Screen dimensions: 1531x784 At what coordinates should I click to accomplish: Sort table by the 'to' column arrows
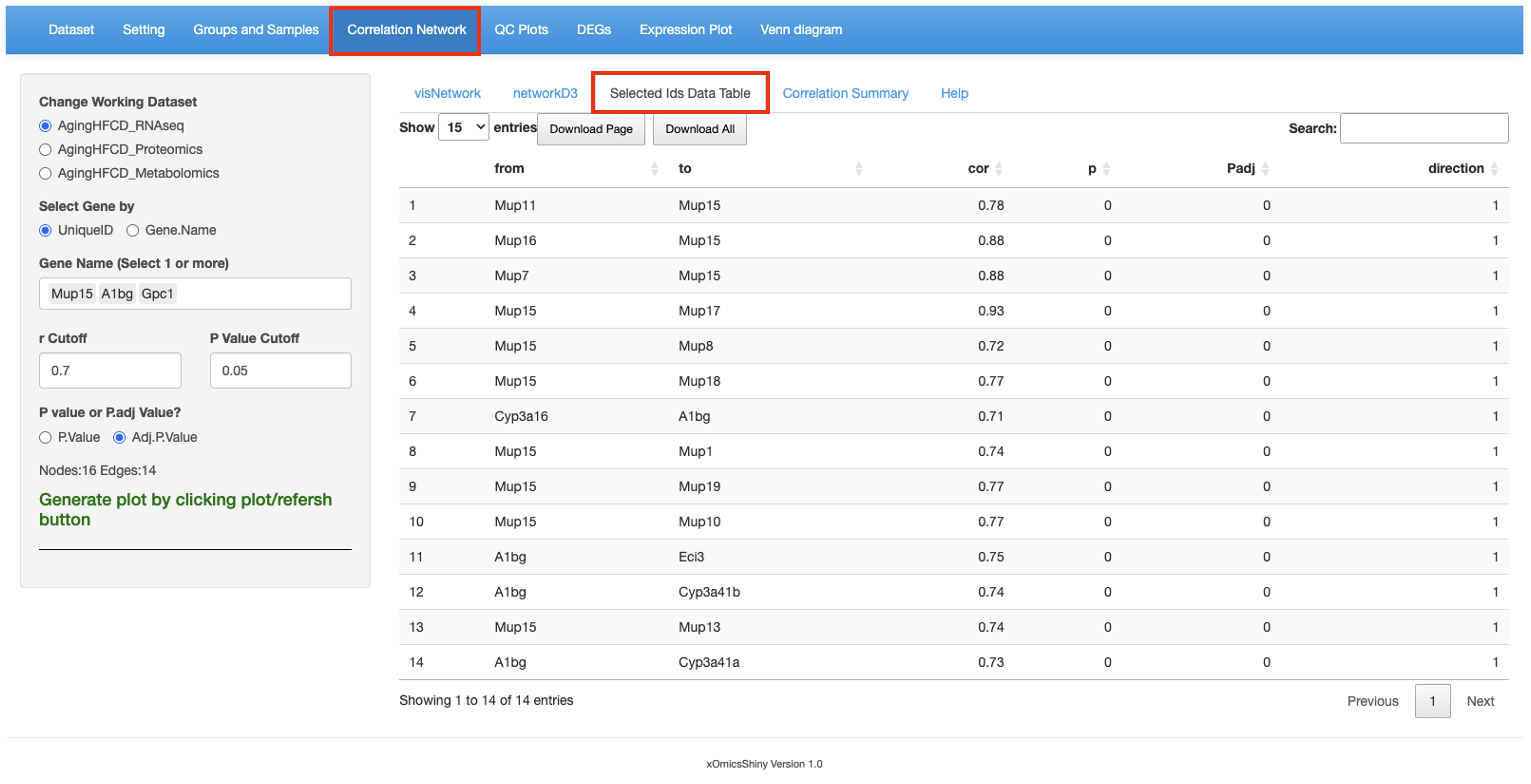point(859,169)
